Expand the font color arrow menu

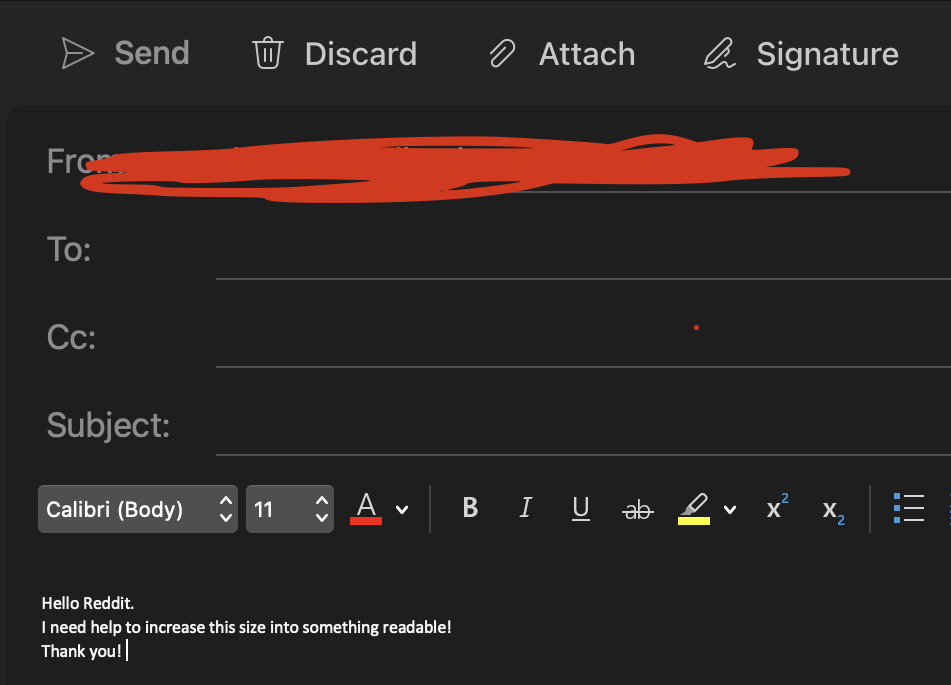pos(402,510)
